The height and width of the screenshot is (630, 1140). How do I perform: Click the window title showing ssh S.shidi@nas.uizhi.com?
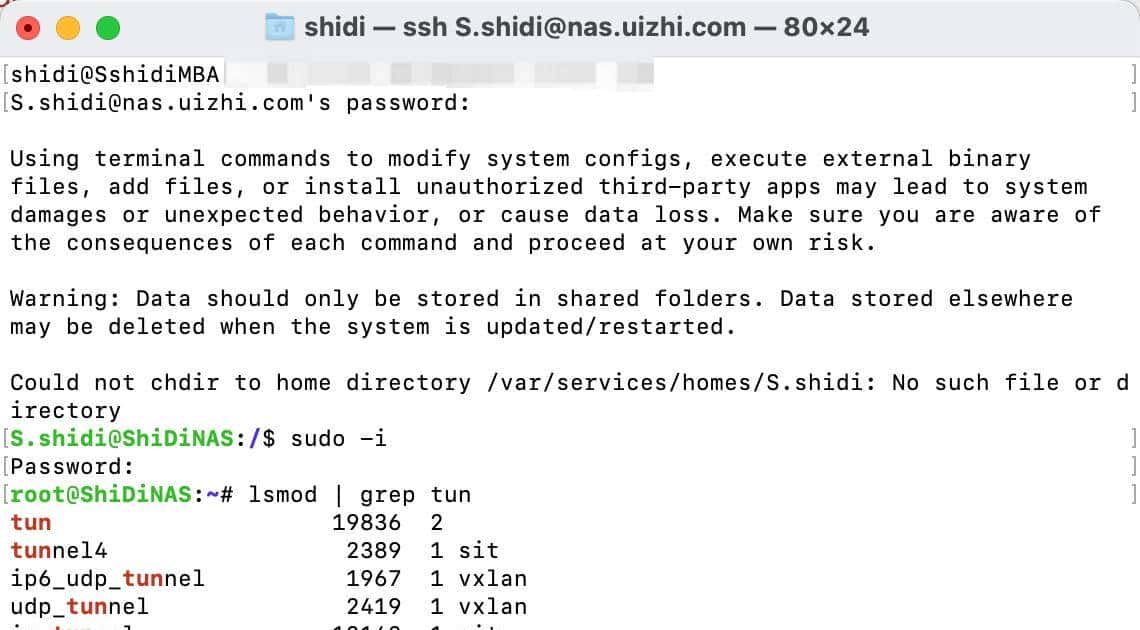(x=586, y=27)
